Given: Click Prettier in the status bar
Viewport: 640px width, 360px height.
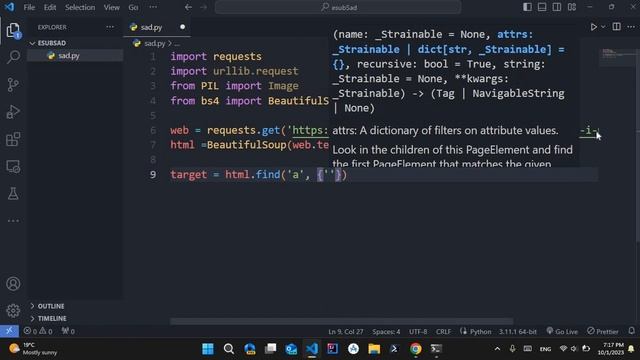Looking at the screenshot, I should [603, 331].
